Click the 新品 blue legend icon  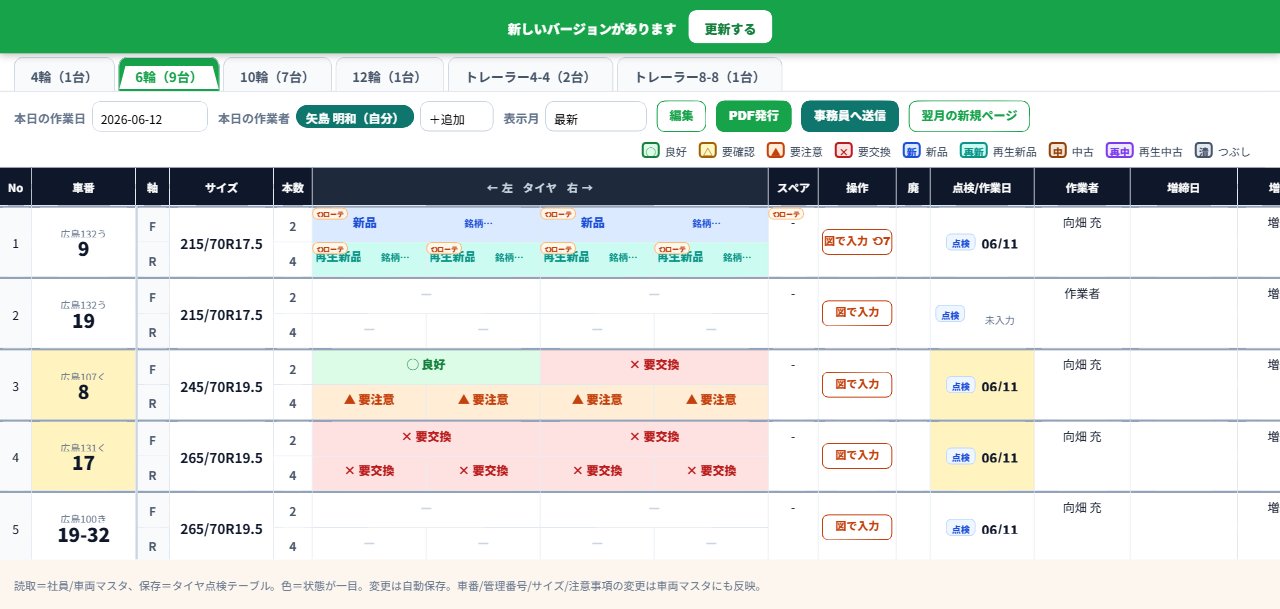point(911,151)
